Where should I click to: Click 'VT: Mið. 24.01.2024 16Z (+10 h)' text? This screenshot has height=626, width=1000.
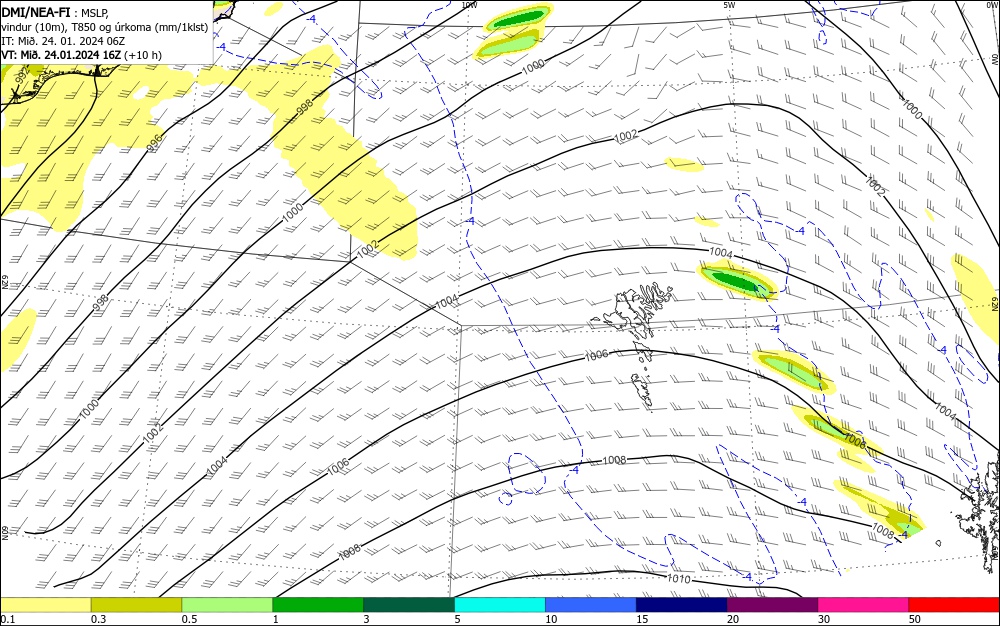(82, 55)
